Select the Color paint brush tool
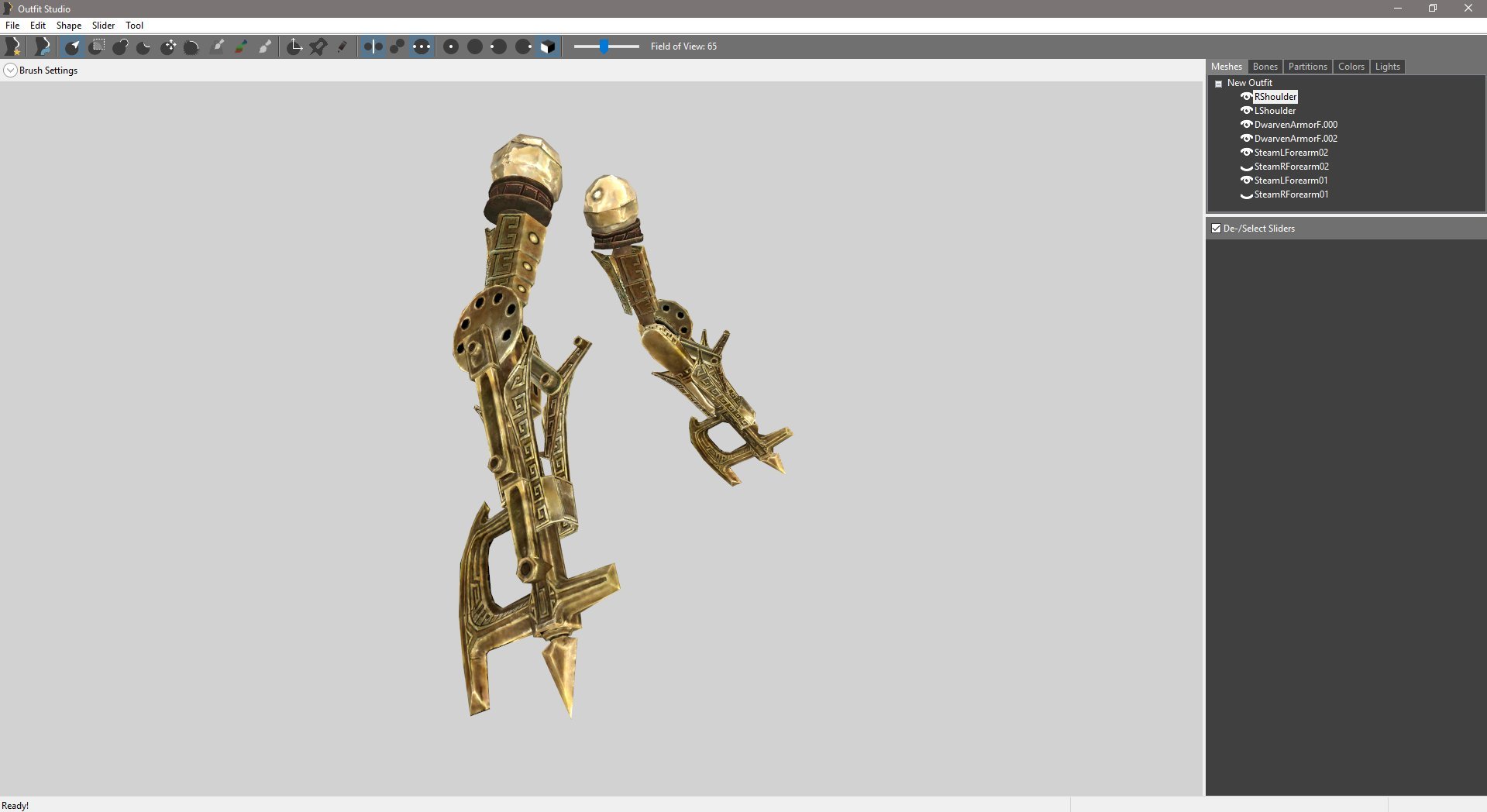 tap(241, 47)
